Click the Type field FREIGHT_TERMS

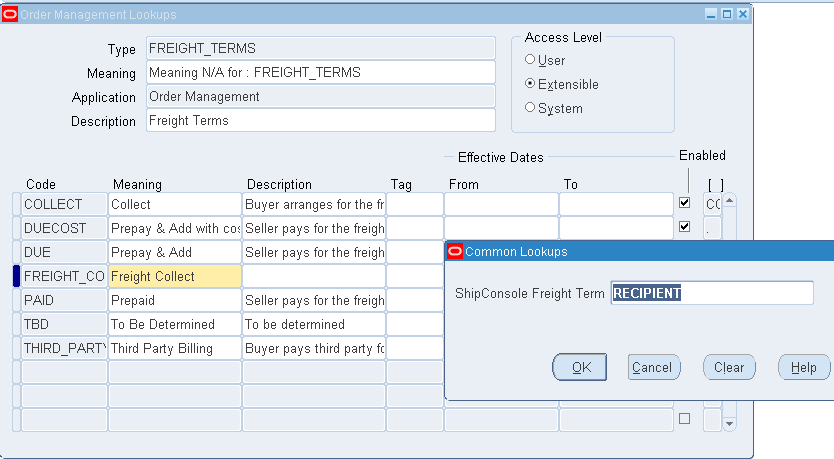pyautogui.click(x=321, y=48)
